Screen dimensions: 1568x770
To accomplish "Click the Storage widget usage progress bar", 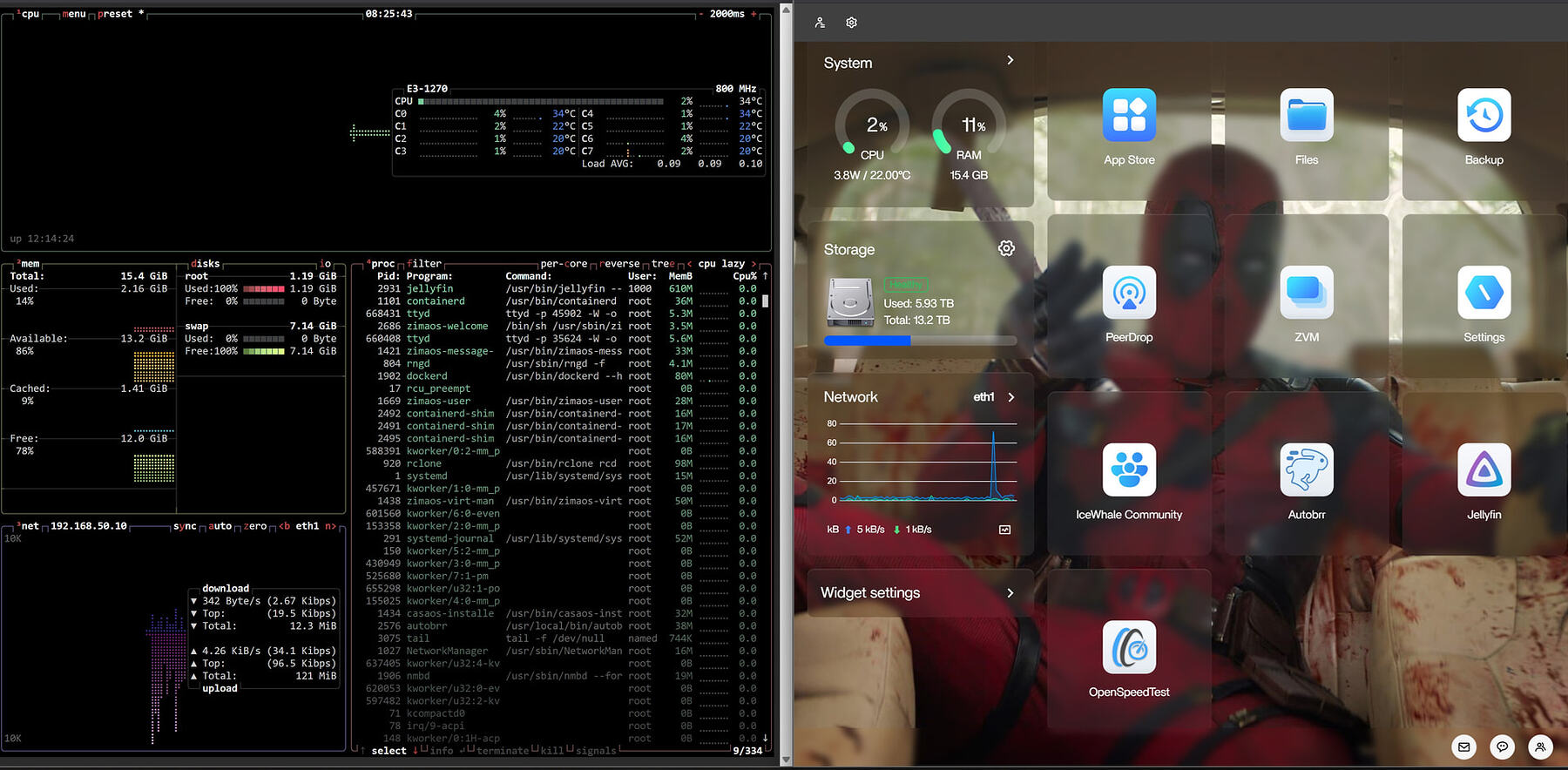I will pyautogui.click(x=920, y=341).
